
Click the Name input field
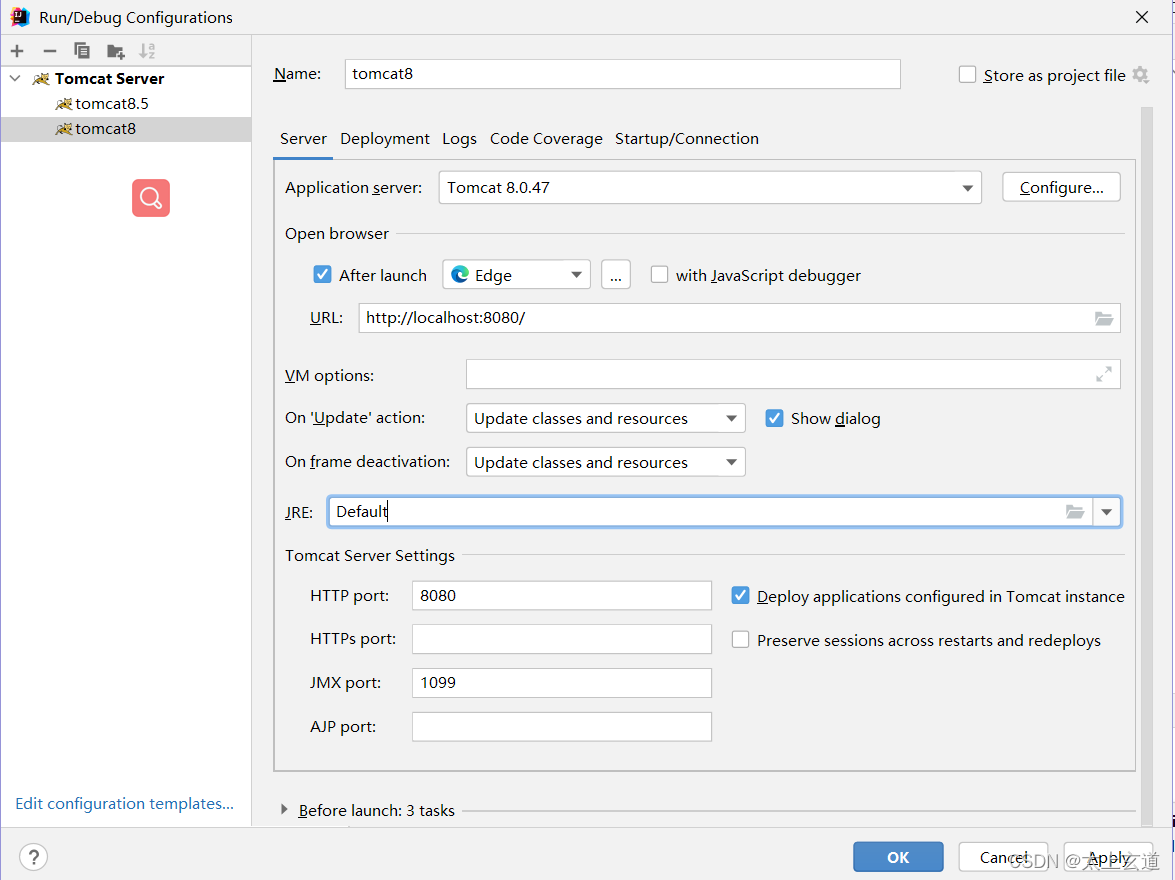(623, 74)
